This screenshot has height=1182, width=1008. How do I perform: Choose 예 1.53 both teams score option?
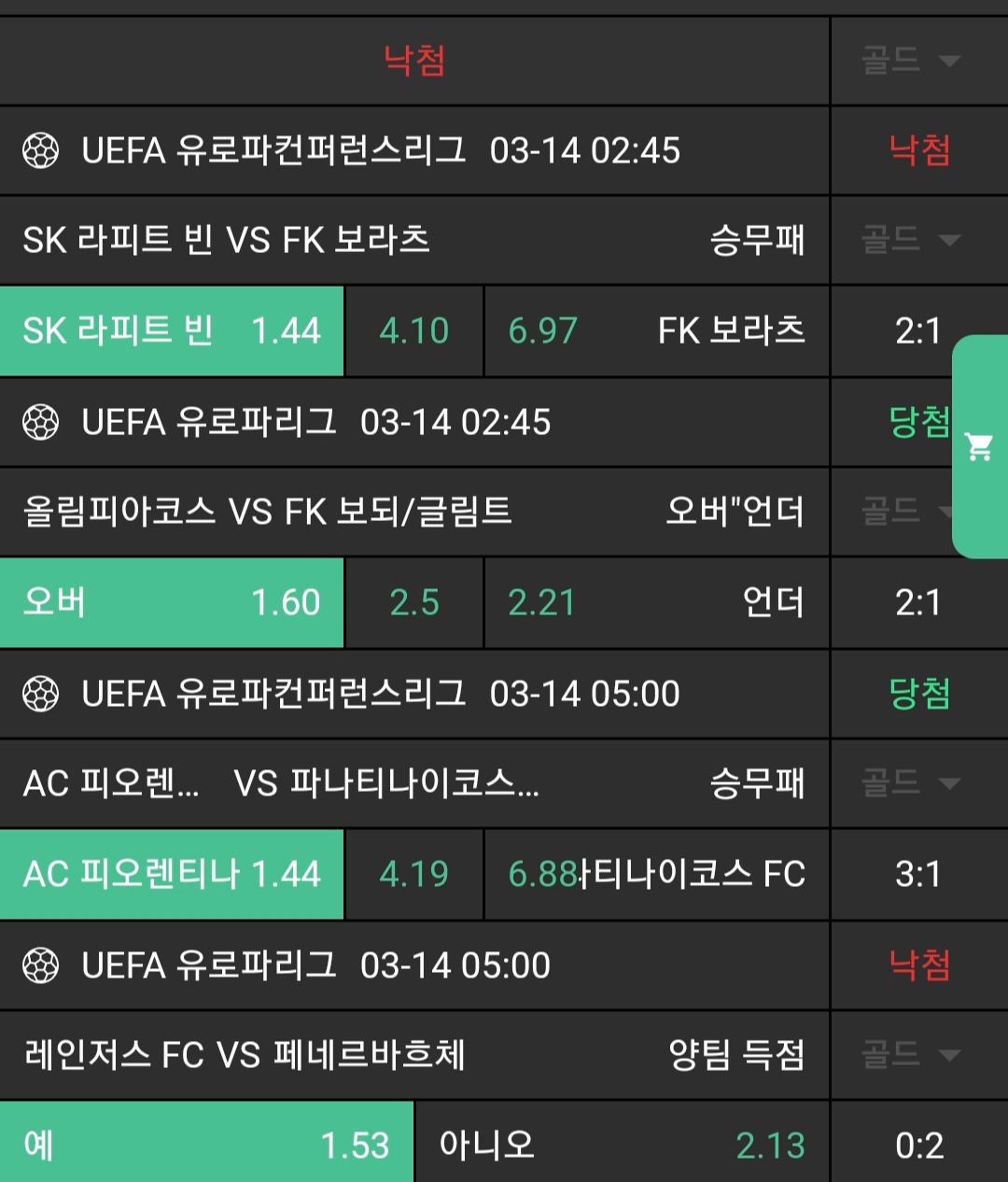tap(205, 1145)
